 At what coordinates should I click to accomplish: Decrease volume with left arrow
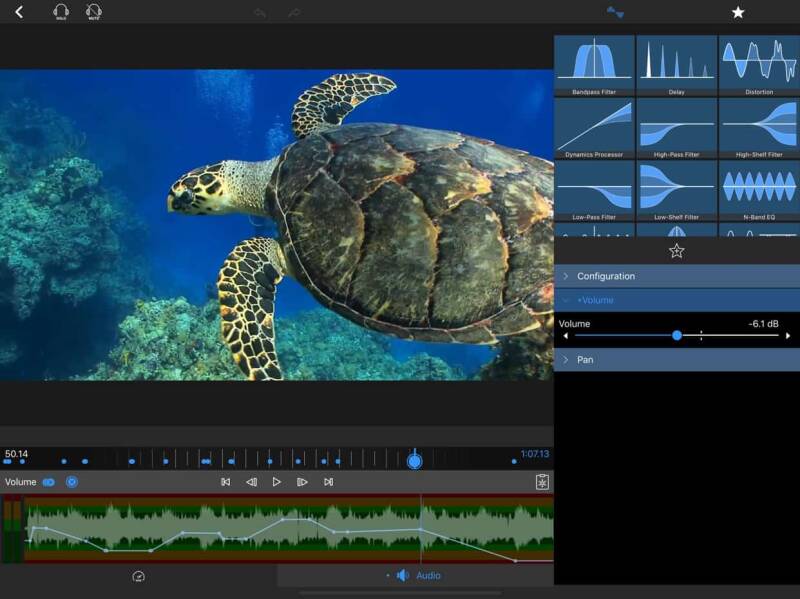pyautogui.click(x=565, y=336)
